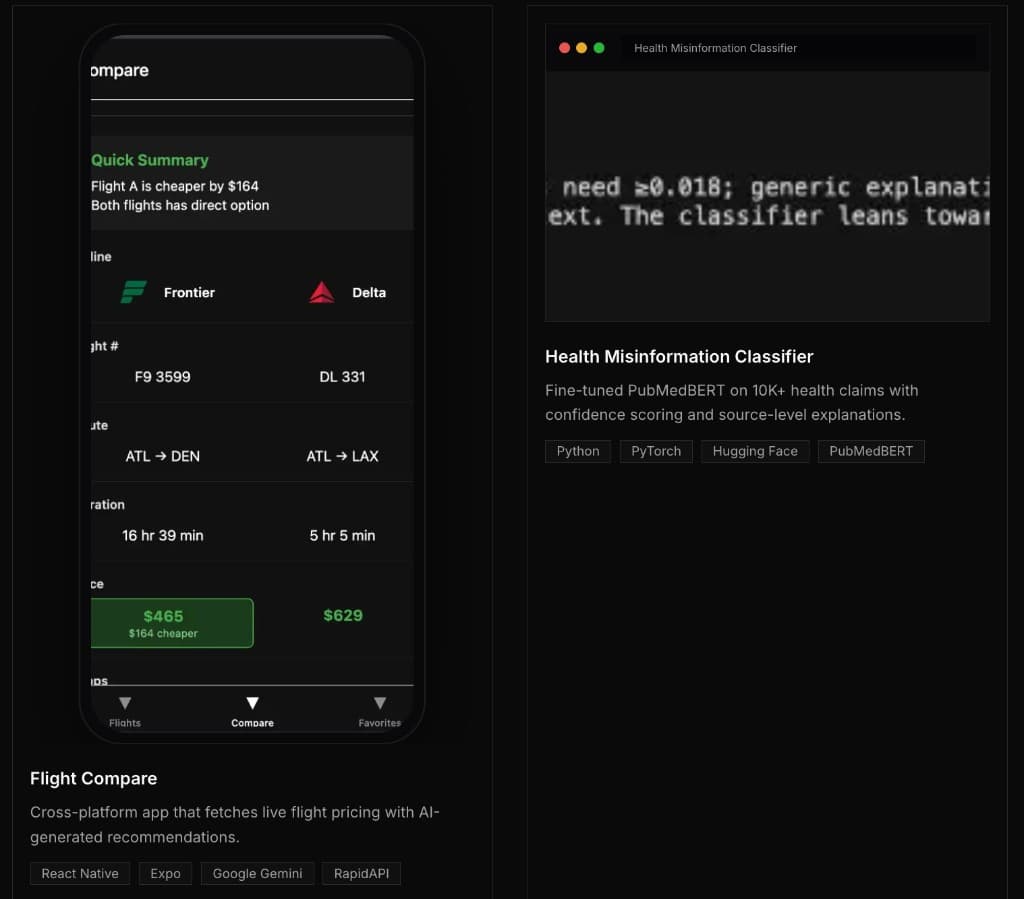The width and height of the screenshot is (1024, 899).
Task: Select the $465 cheaper price box
Action: [171, 623]
